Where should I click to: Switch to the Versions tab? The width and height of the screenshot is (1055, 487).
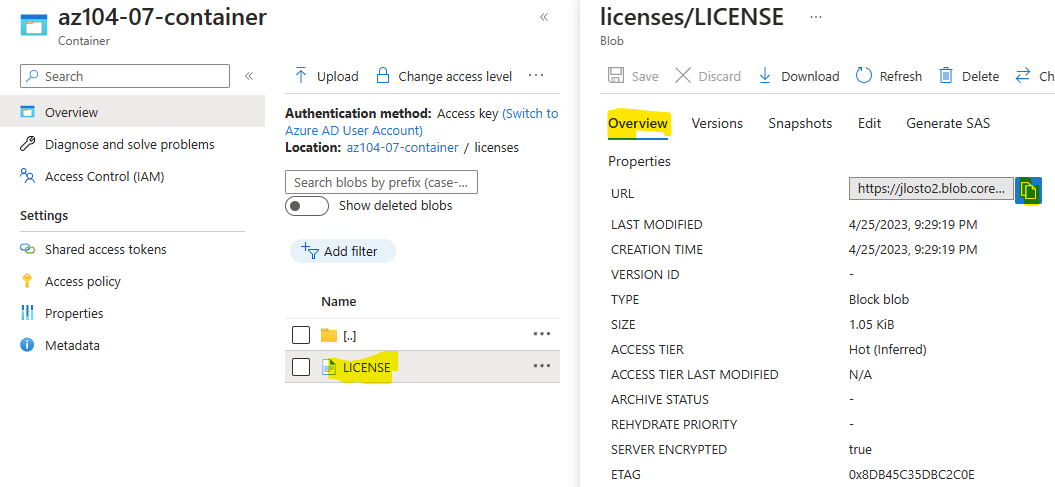pyautogui.click(x=717, y=124)
